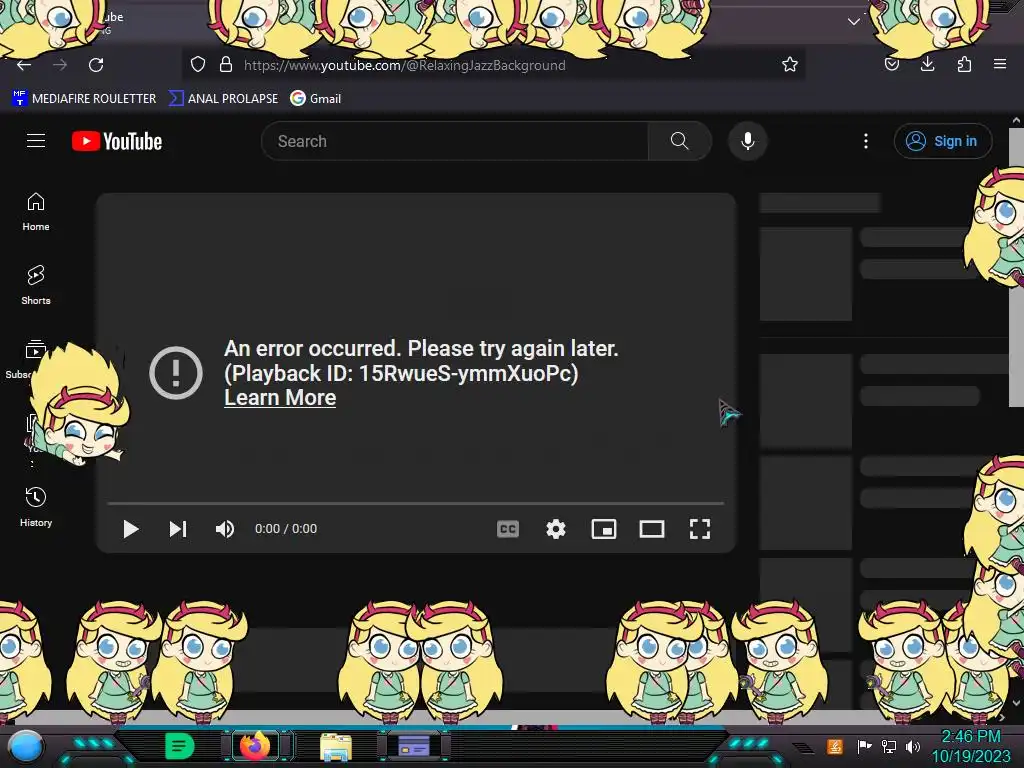The width and height of the screenshot is (1024, 768).
Task: Click the browser forward arrow
Action: (60, 65)
